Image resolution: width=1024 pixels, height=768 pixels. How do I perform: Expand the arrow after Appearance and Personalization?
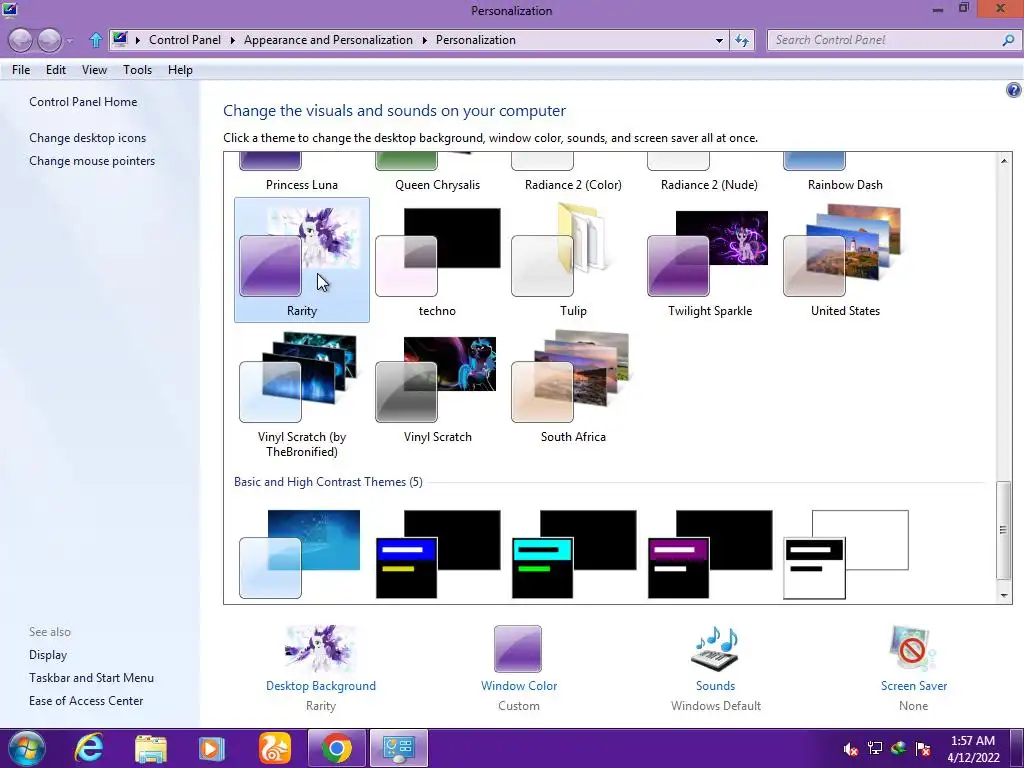tap(424, 40)
